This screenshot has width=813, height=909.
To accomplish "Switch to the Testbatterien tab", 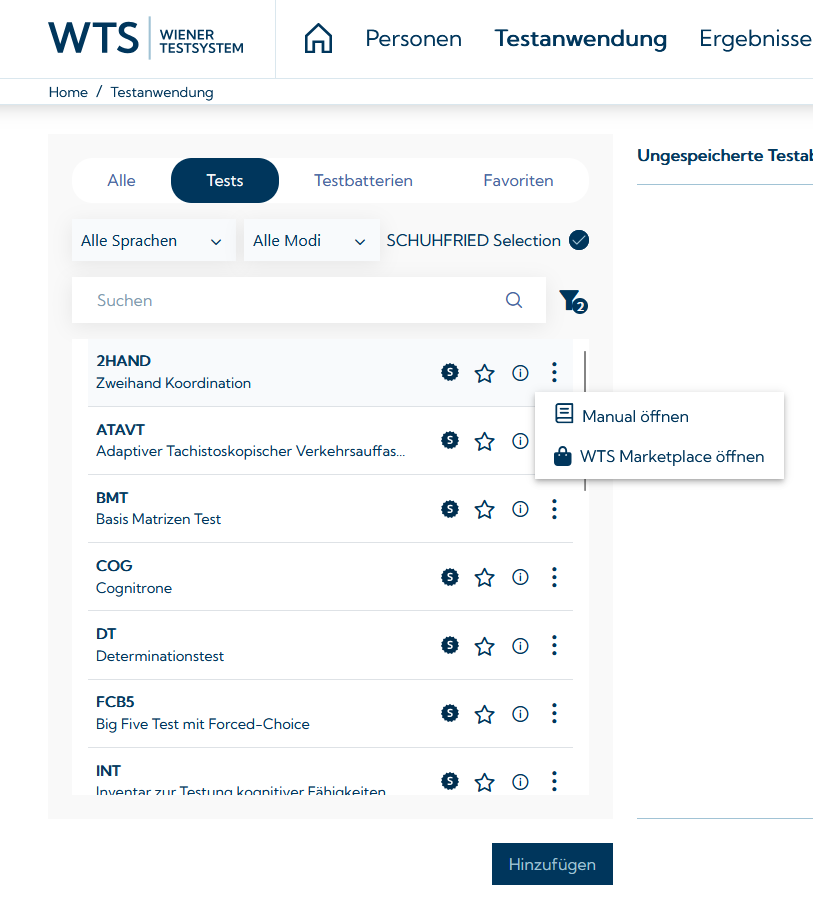I will click(363, 181).
